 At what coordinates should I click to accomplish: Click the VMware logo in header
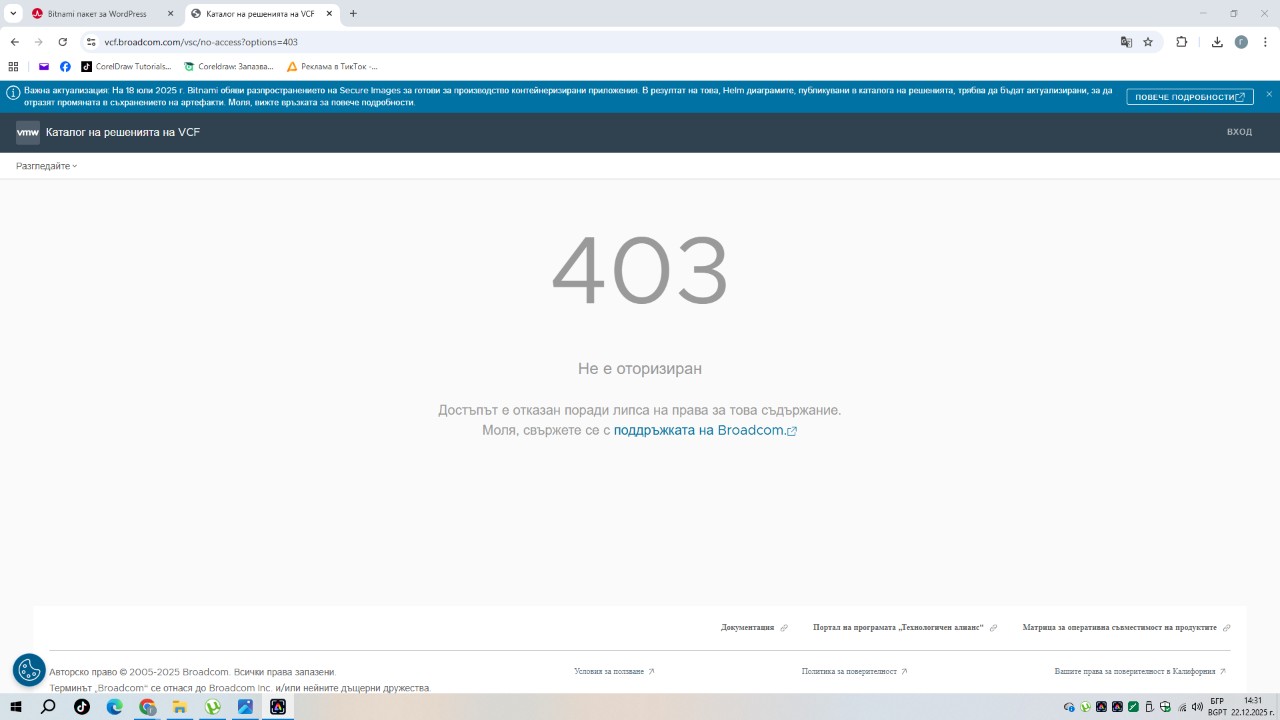click(x=28, y=132)
